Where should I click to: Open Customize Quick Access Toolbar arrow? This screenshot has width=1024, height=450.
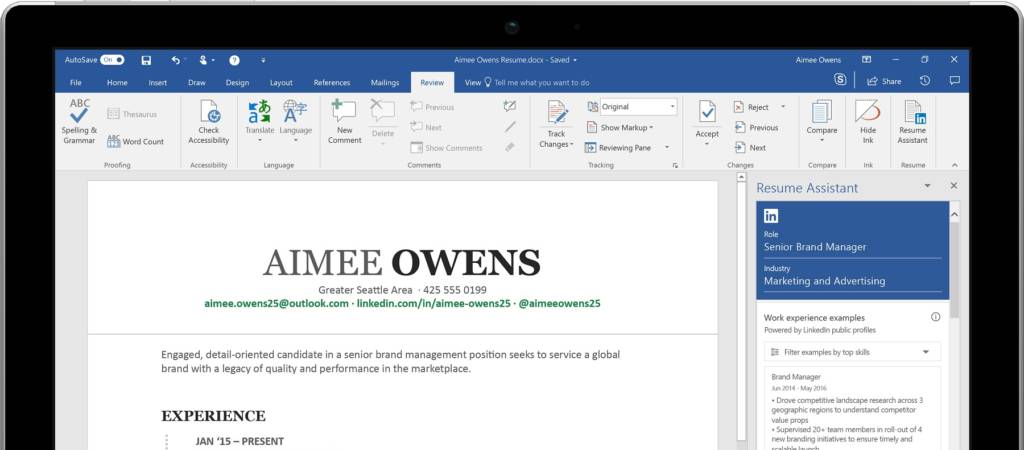tap(263, 60)
